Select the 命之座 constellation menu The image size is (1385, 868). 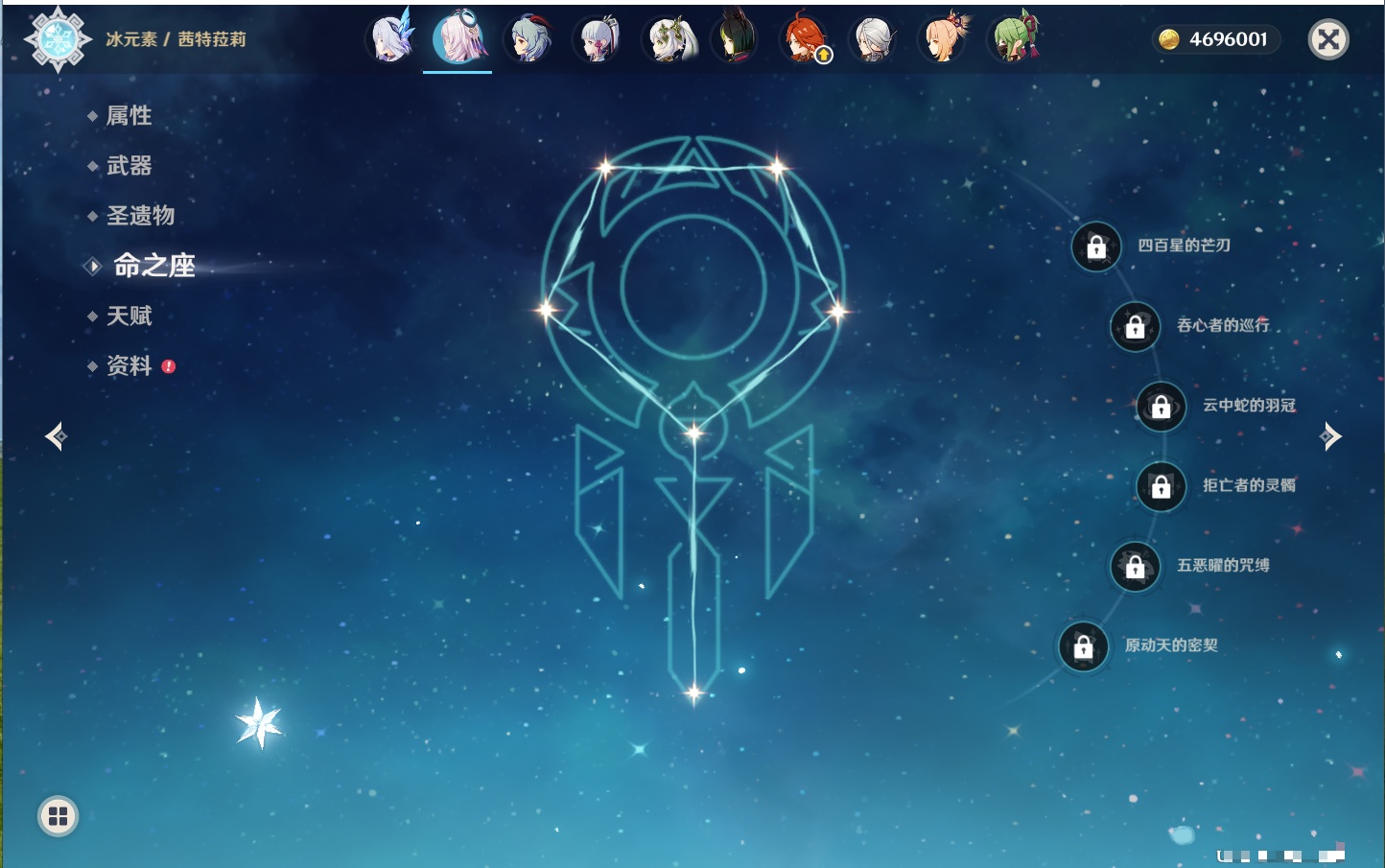153,266
